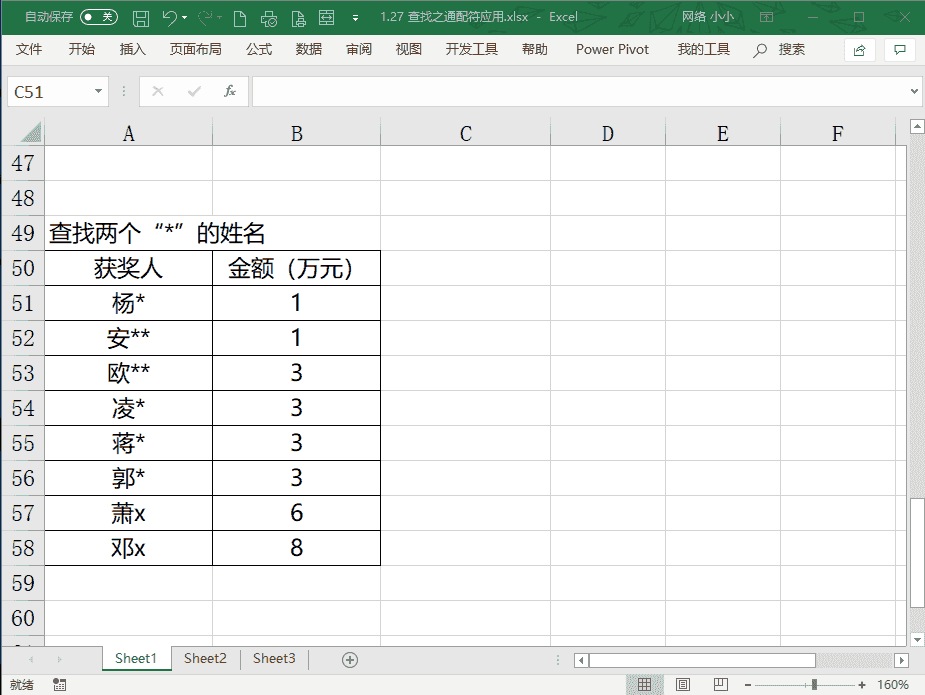Open the 开发工具 ribbon tab

pos(471,50)
